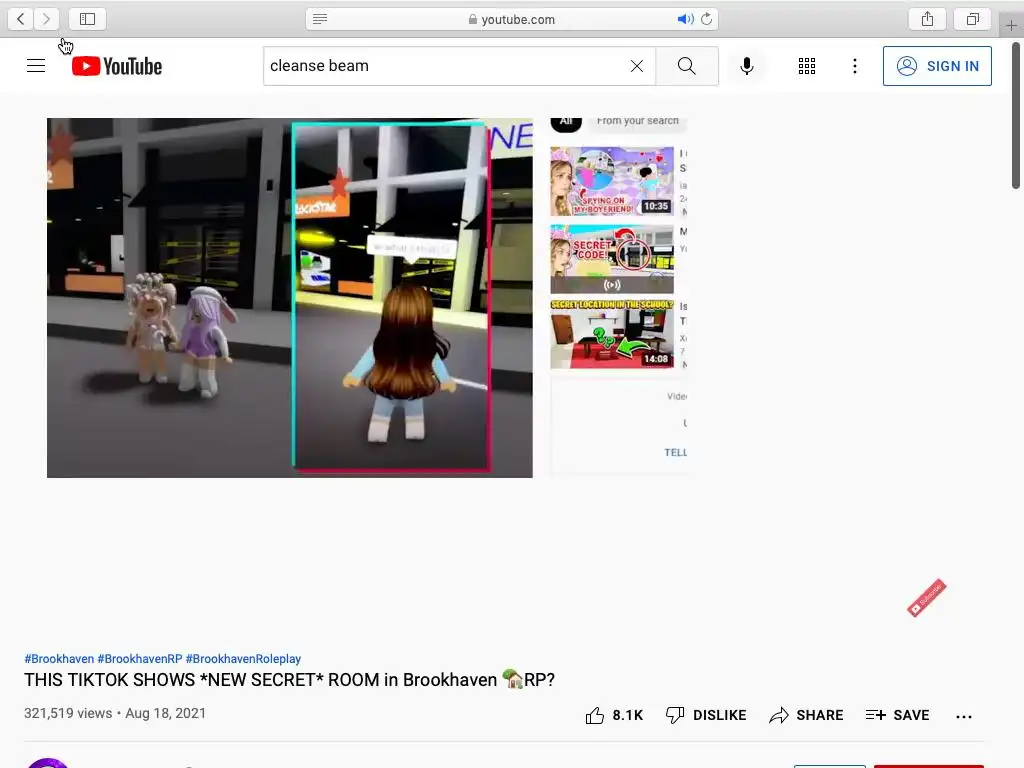
Task: Click the video title text
Action: (289, 680)
